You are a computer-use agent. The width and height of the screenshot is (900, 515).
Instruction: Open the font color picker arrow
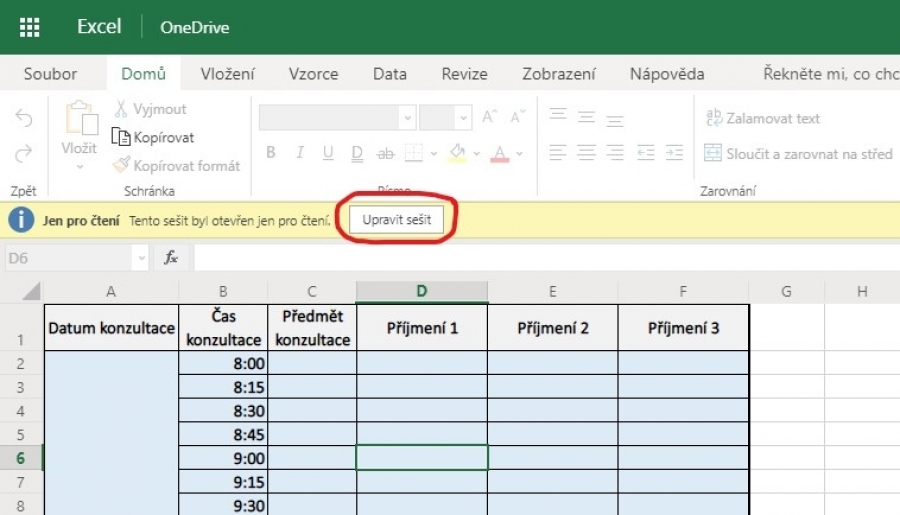519,154
